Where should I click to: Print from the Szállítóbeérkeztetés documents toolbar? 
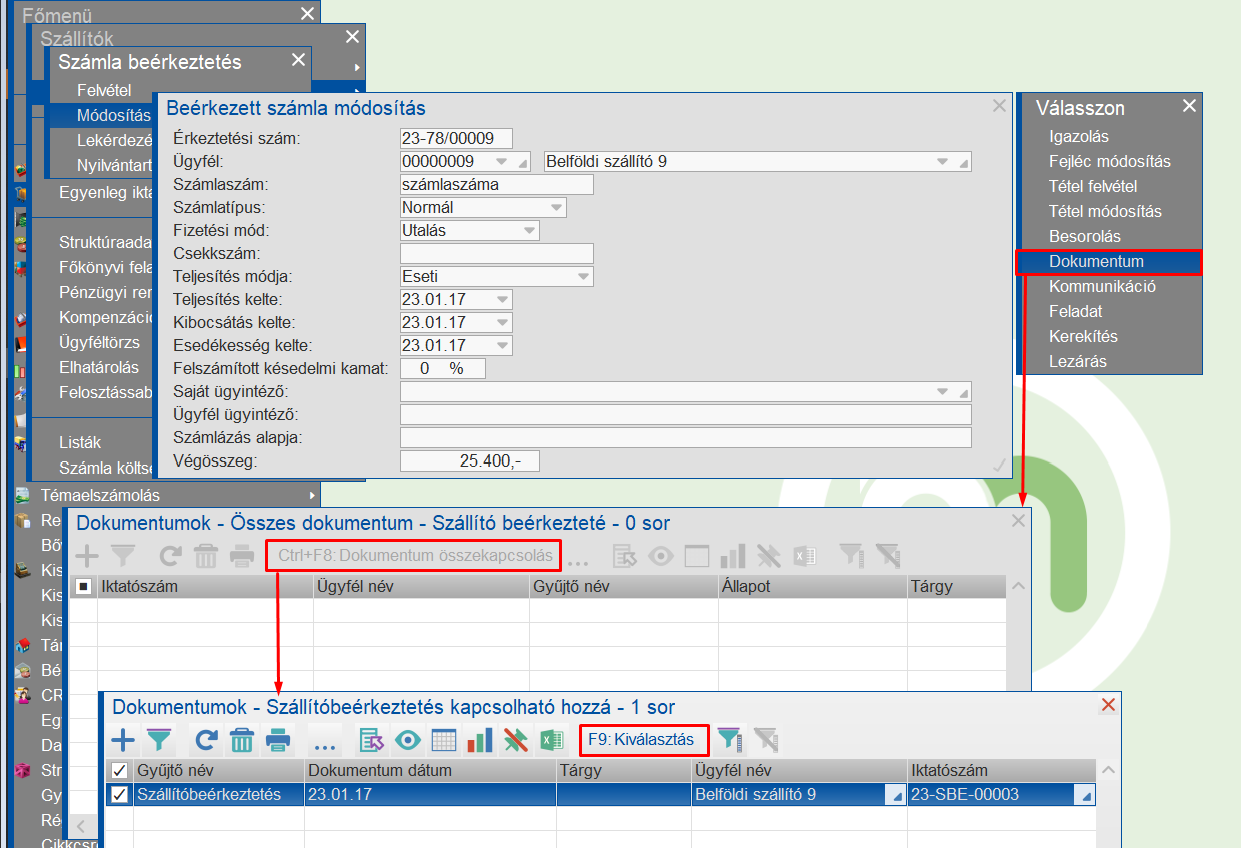pyautogui.click(x=277, y=740)
